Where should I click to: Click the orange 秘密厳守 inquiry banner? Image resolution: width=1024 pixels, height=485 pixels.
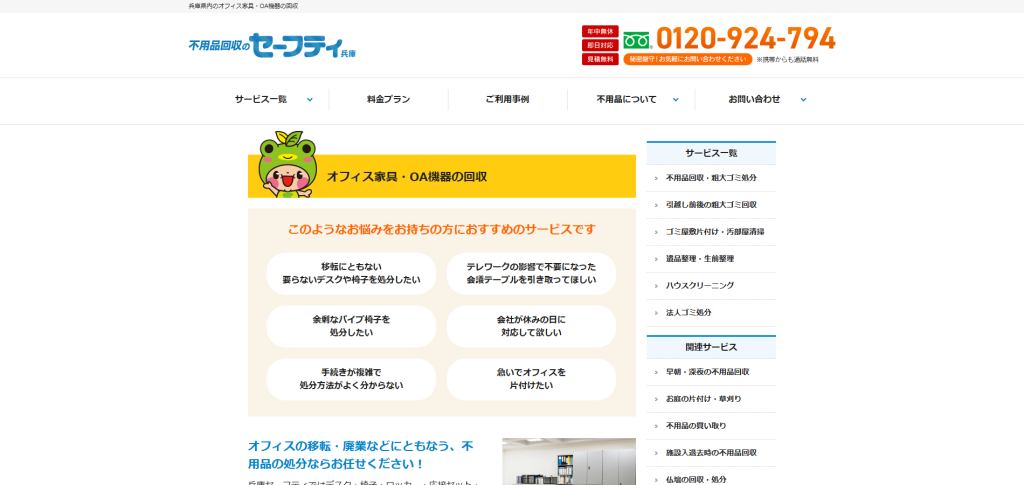tap(687, 59)
